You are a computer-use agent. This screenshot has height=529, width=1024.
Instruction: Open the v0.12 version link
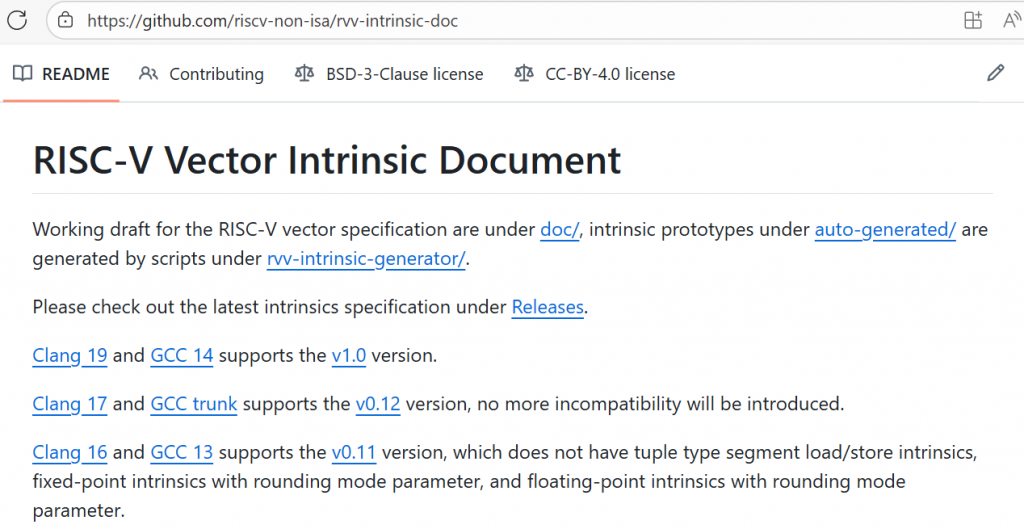(x=378, y=404)
